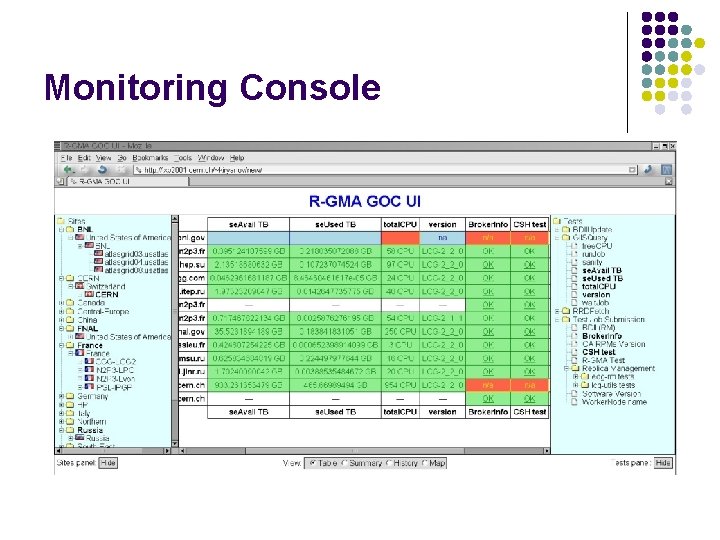The image size is (720, 540).
Task: Click the Replica Management folder icon
Action: click(575, 368)
